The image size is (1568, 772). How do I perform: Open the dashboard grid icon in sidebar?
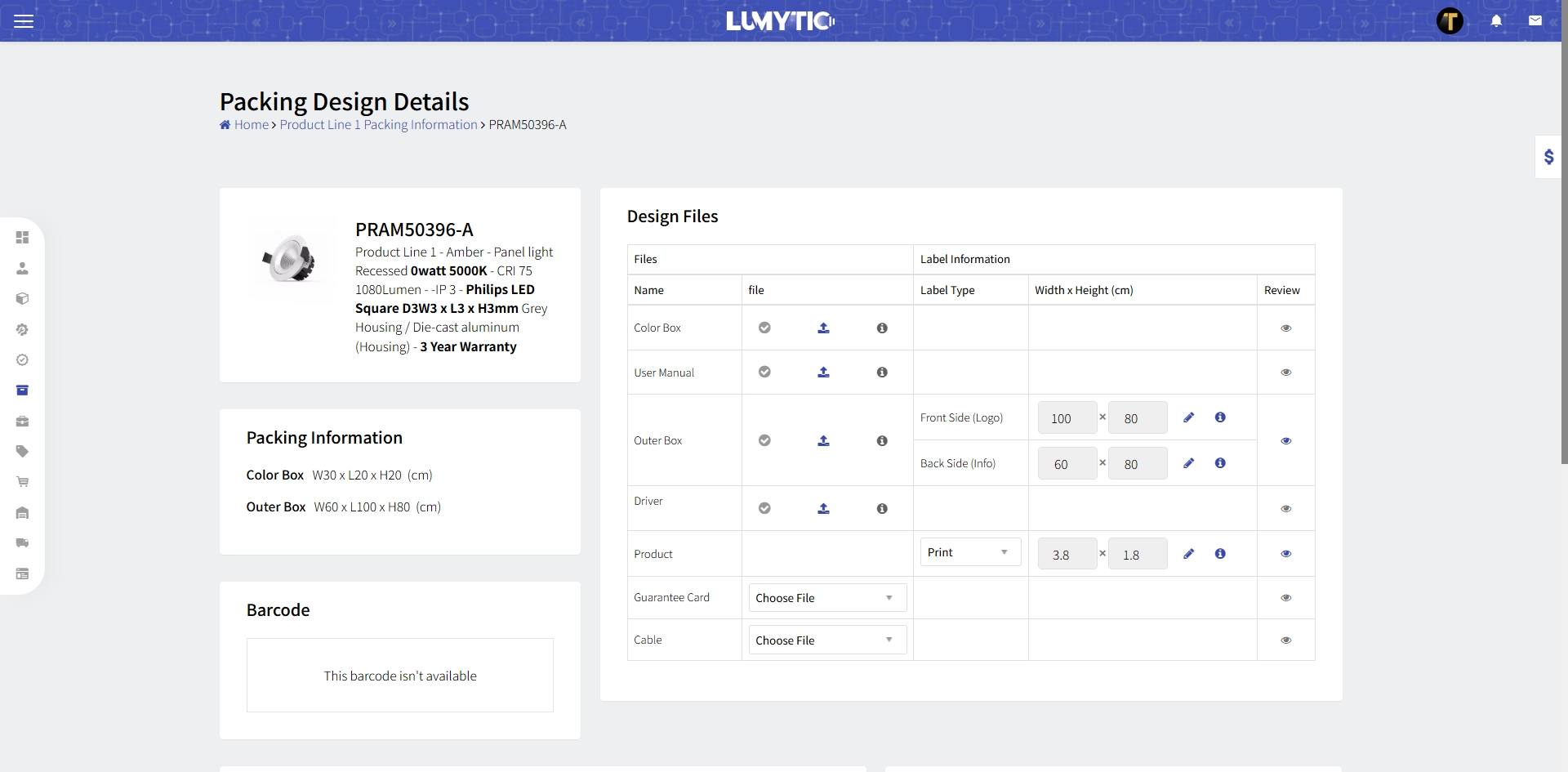[22, 237]
